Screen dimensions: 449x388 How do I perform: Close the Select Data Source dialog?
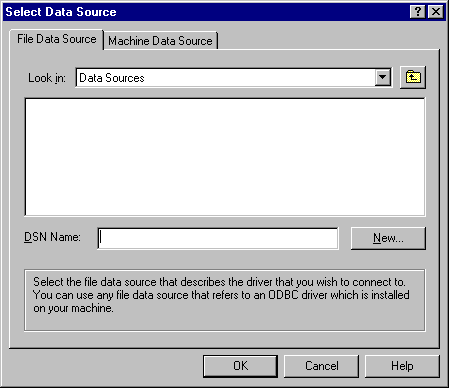(436, 12)
